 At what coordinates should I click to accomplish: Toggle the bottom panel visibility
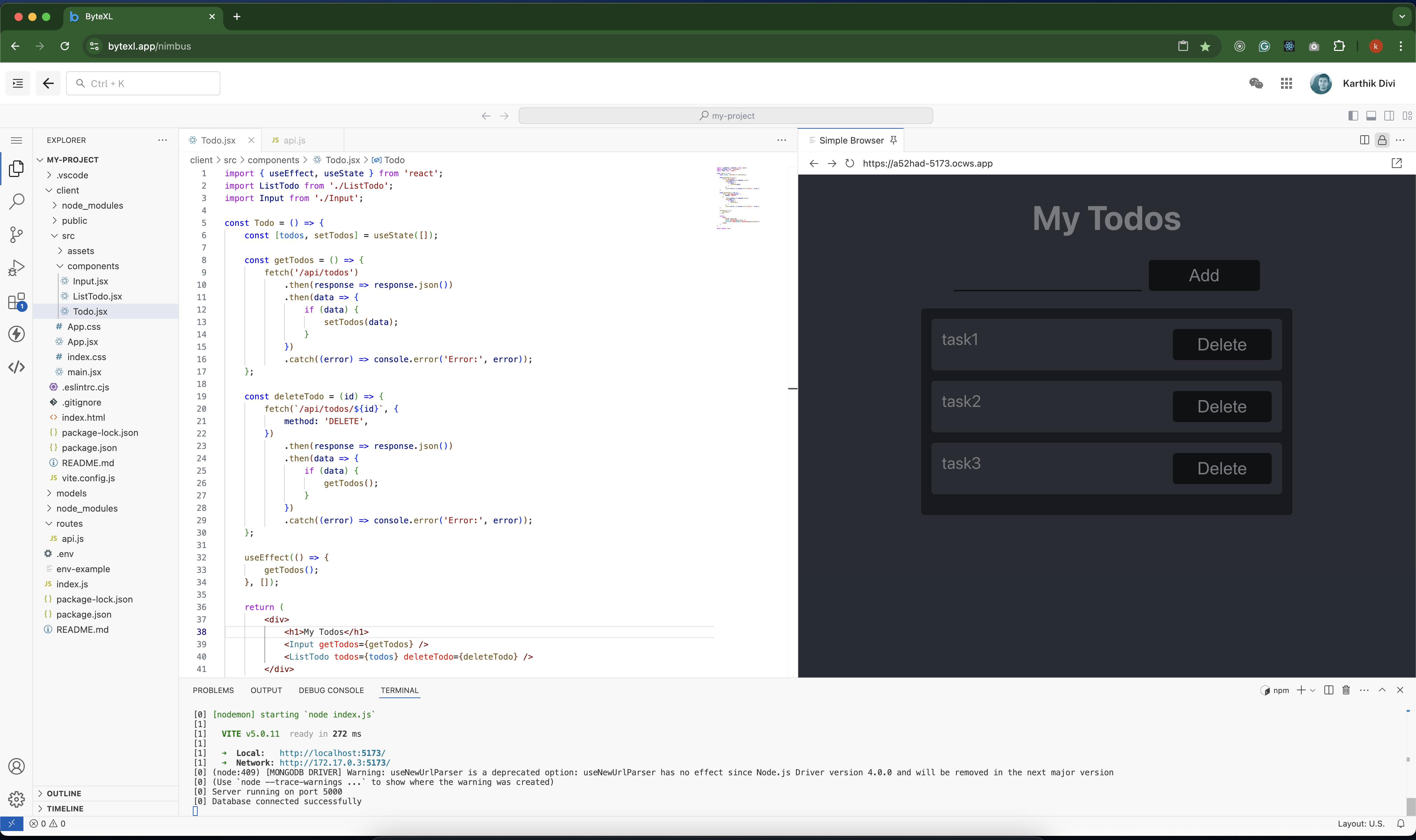1371,115
